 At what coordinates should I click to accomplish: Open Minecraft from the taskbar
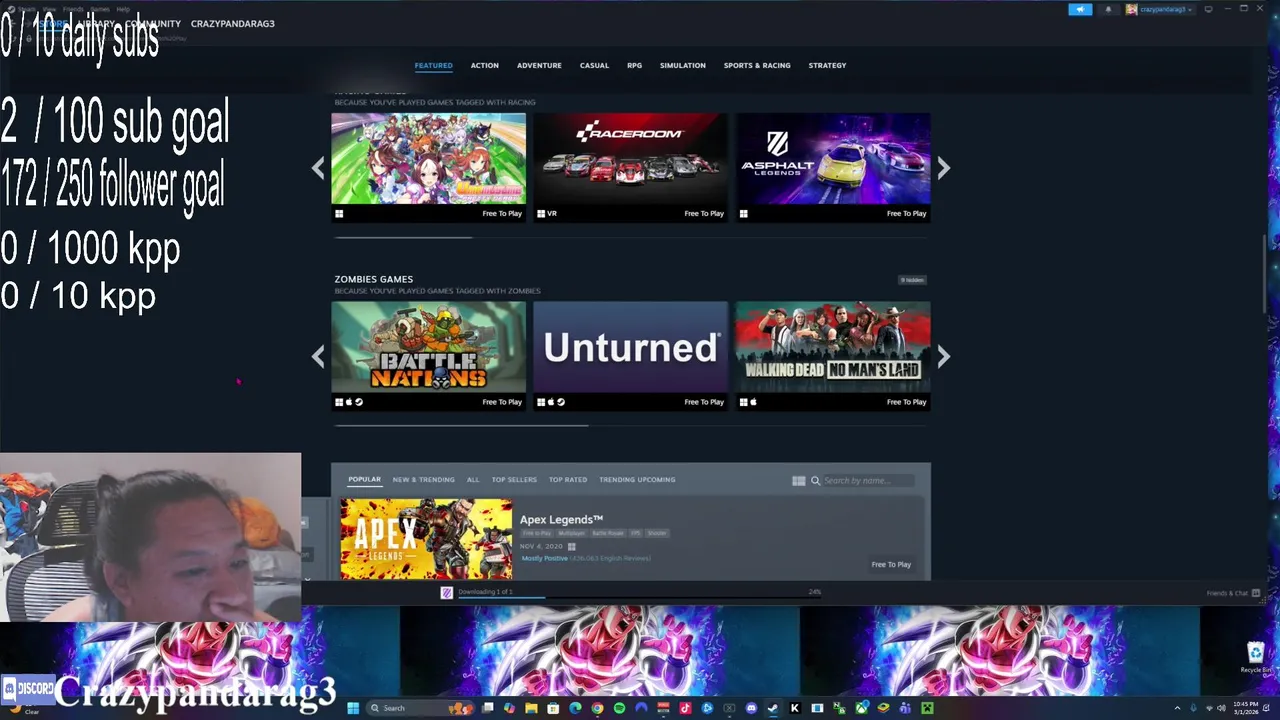928,708
